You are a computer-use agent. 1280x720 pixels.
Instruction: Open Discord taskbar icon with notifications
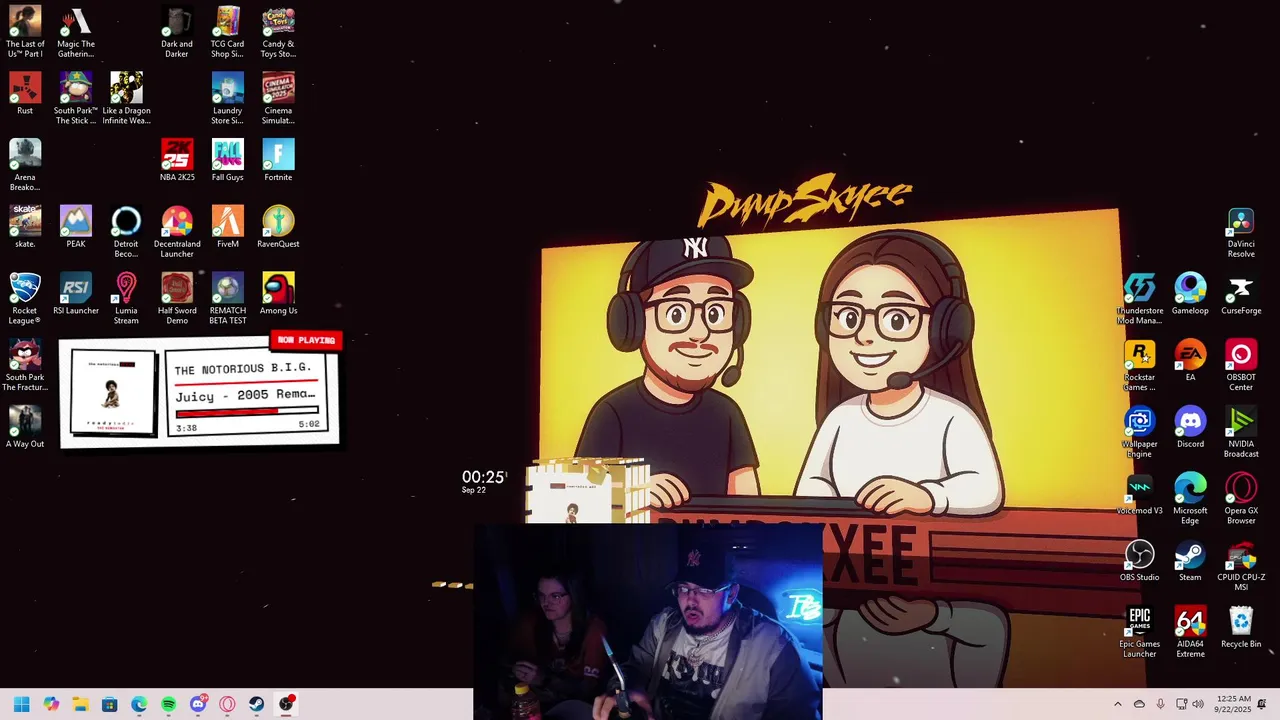click(198, 704)
